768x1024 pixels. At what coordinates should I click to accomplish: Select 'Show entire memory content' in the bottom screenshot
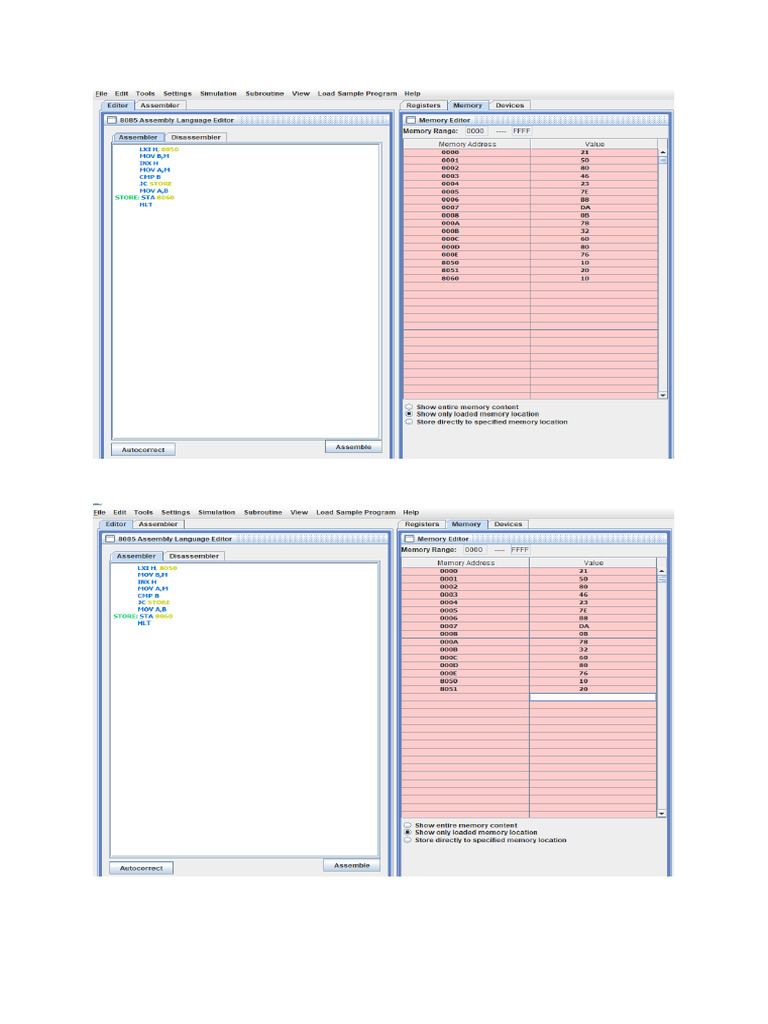(x=408, y=825)
